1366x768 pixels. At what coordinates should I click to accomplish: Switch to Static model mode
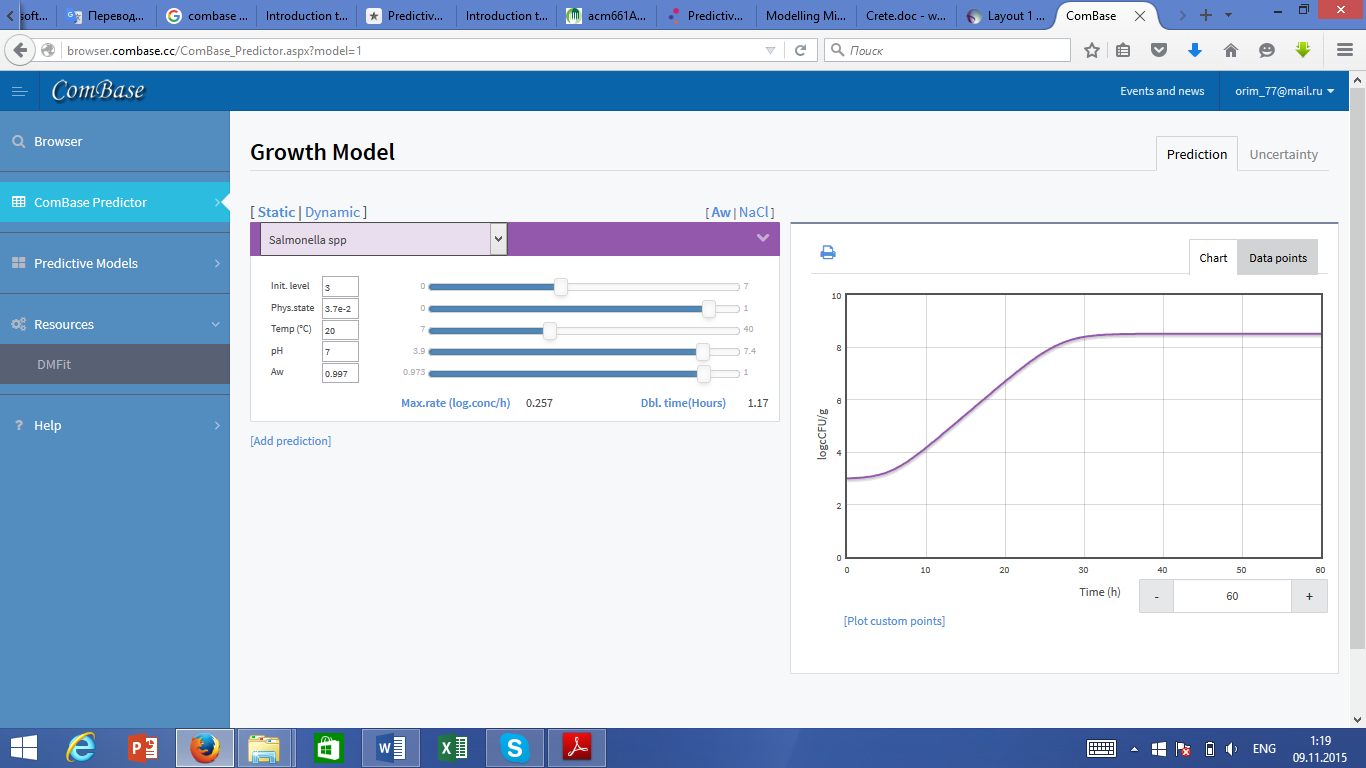point(276,212)
